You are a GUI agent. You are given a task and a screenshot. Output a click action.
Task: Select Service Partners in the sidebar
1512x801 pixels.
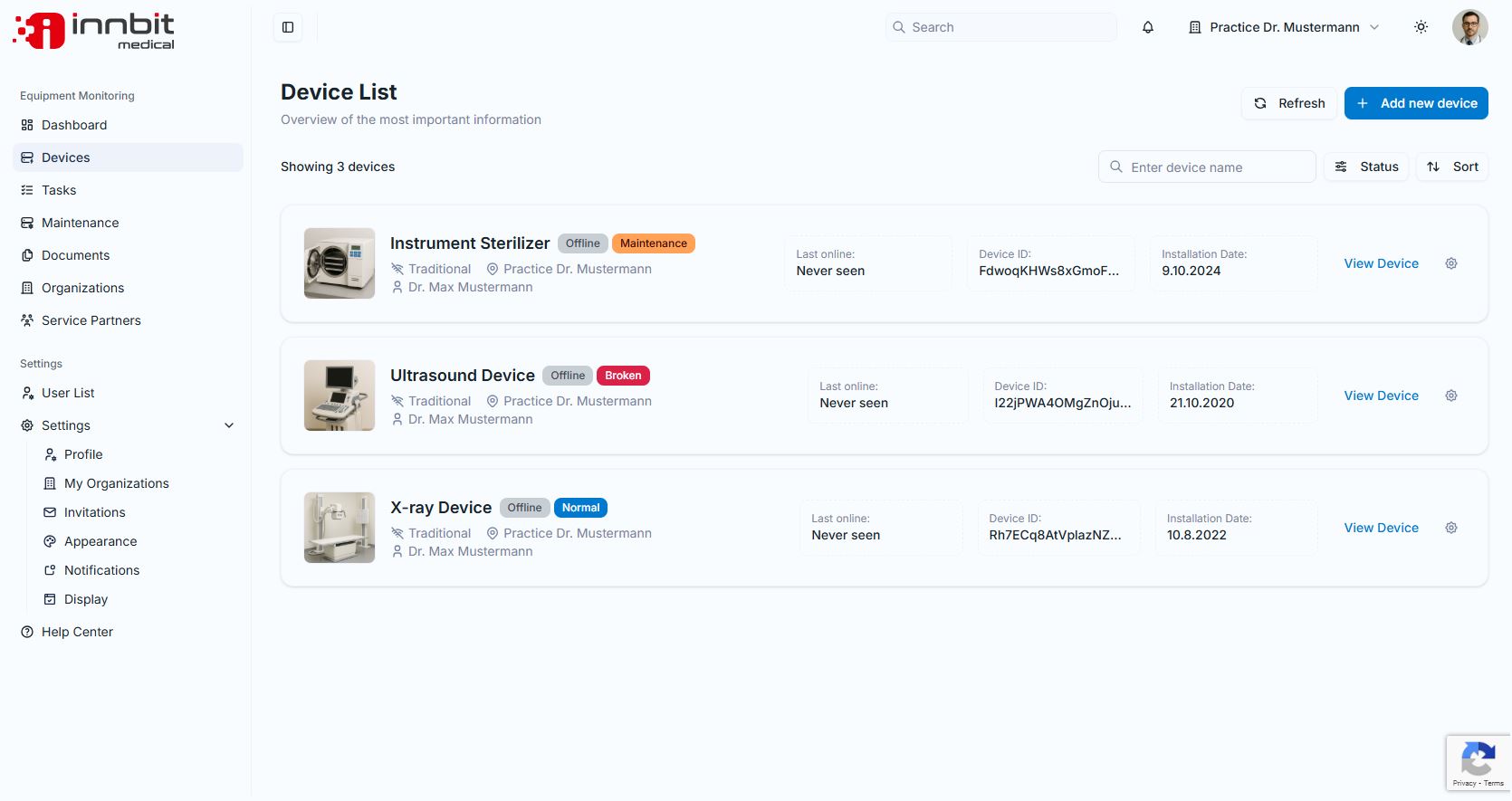pos(91,320)
